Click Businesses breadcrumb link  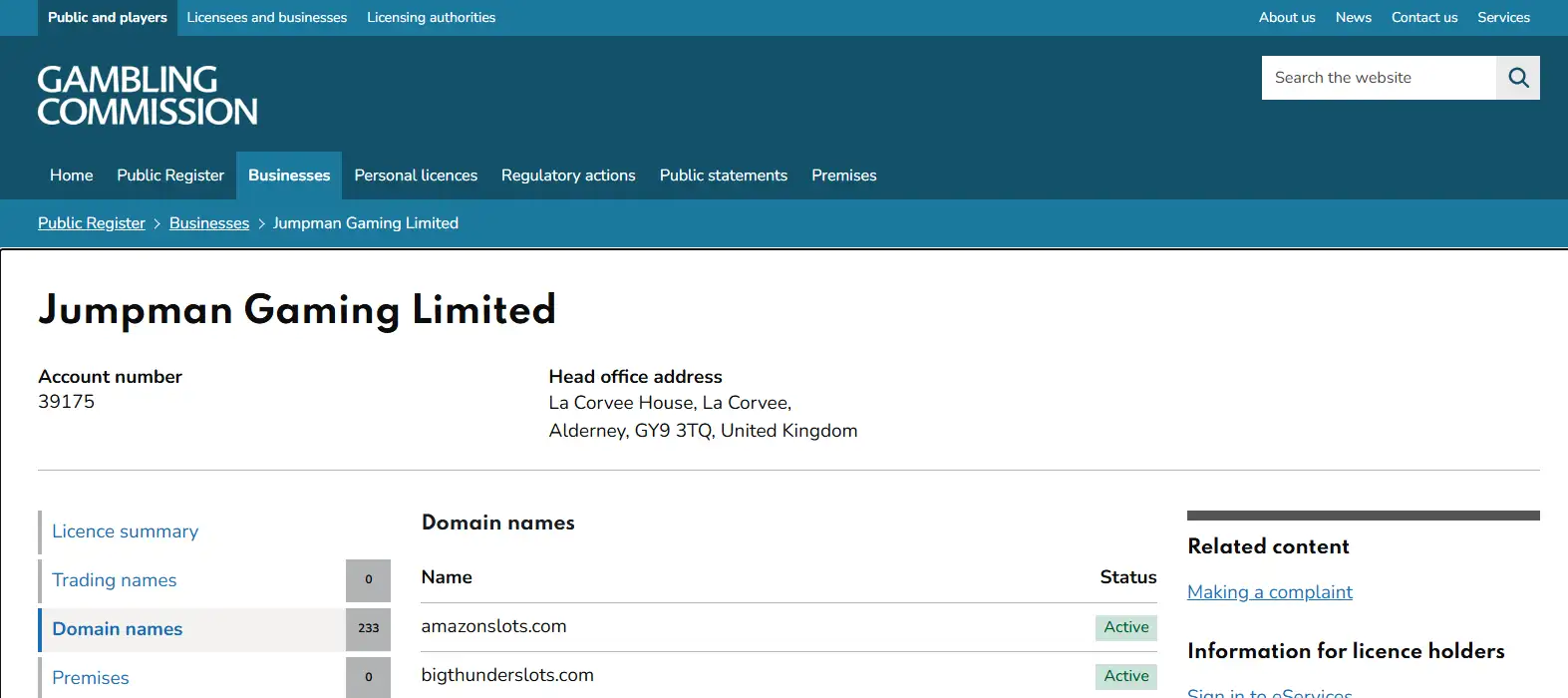[x=209, y=223]
